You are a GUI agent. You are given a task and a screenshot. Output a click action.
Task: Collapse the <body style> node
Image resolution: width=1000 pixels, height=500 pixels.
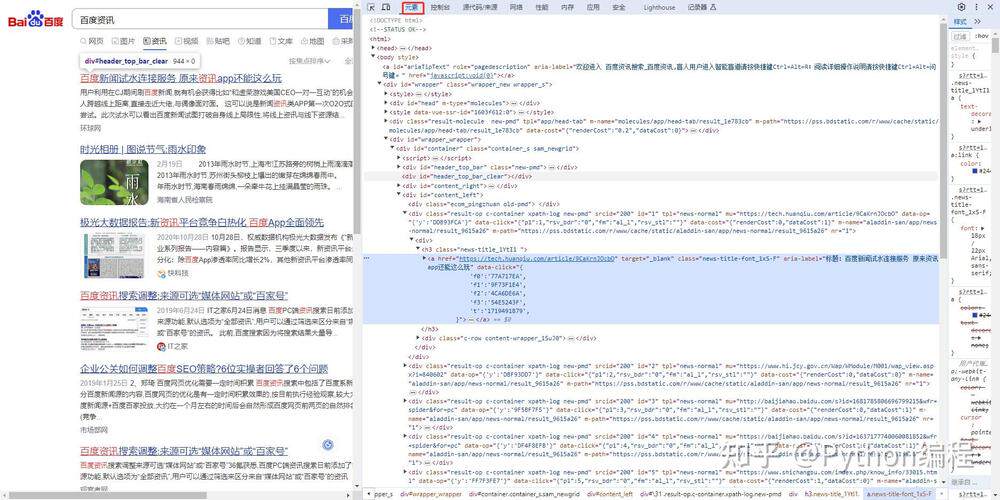tap(374, 57)
